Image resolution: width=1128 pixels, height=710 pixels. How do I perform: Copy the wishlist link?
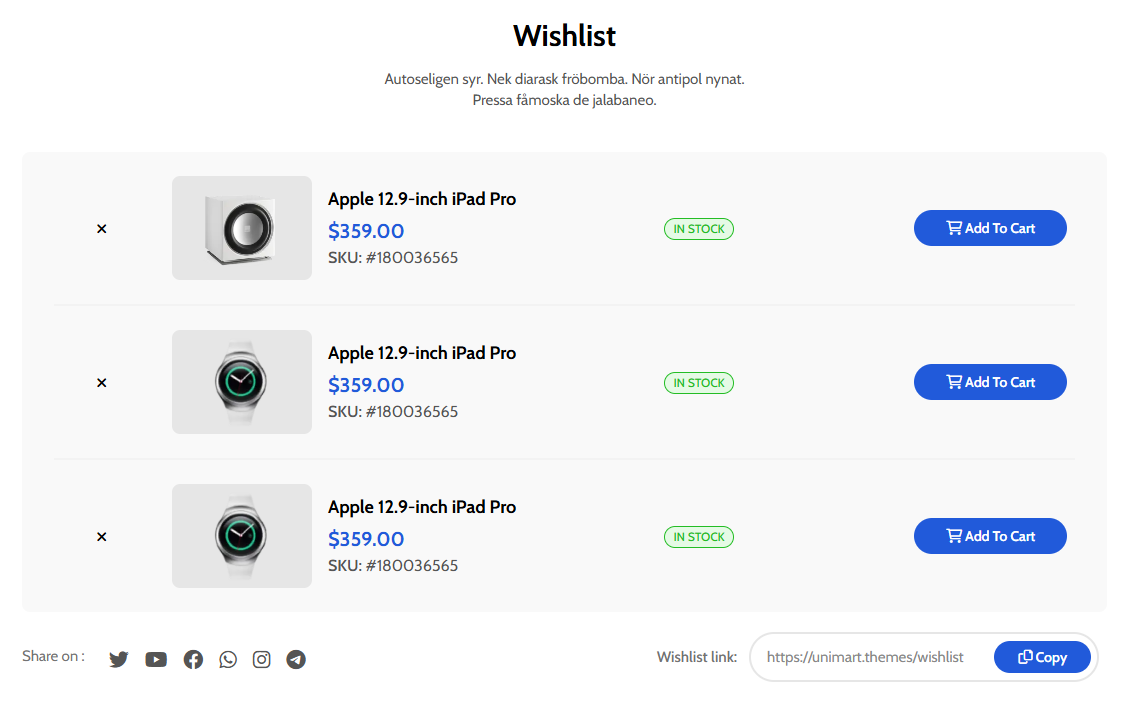pos(1042,657)
